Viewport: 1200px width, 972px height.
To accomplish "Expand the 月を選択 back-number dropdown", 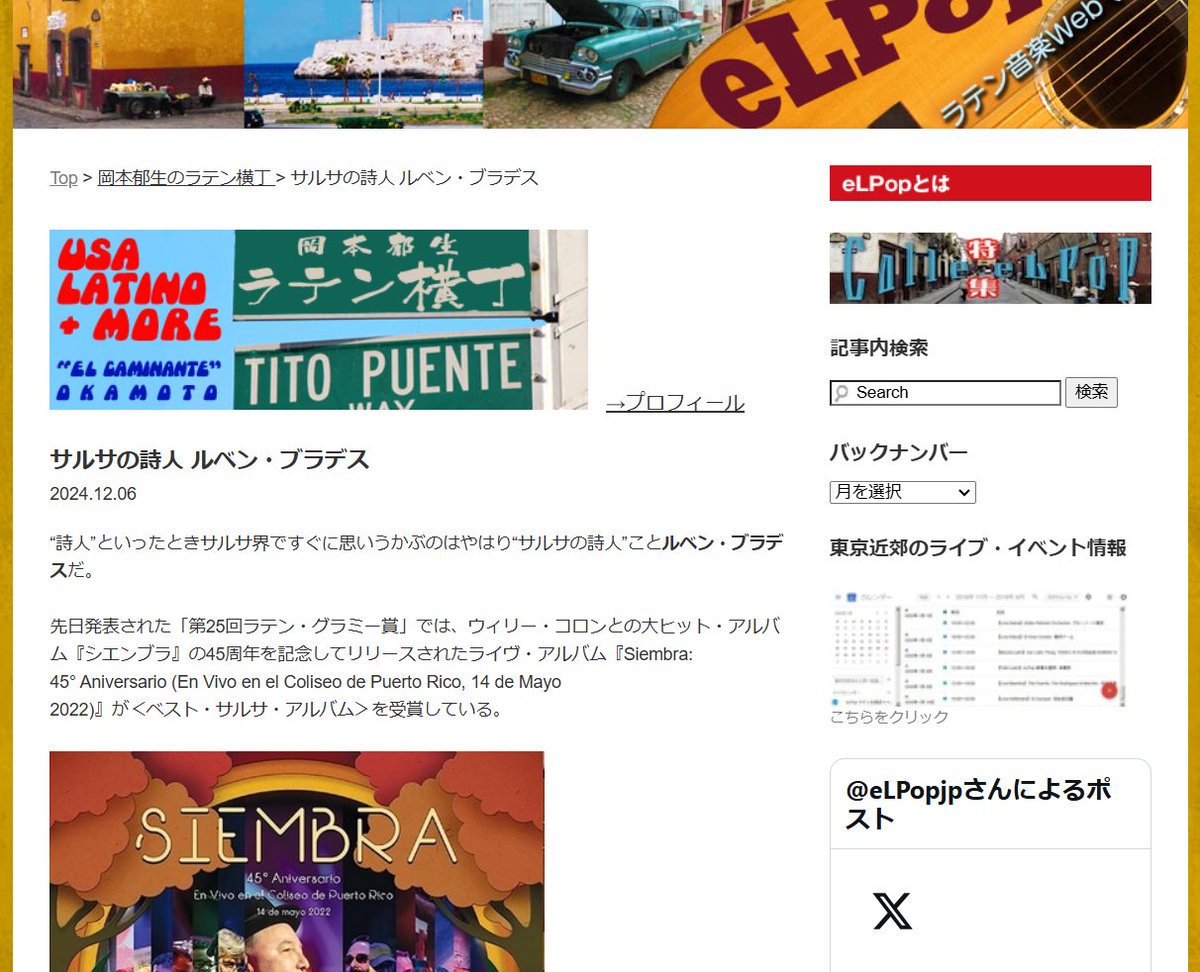I will tap(902, 492).
